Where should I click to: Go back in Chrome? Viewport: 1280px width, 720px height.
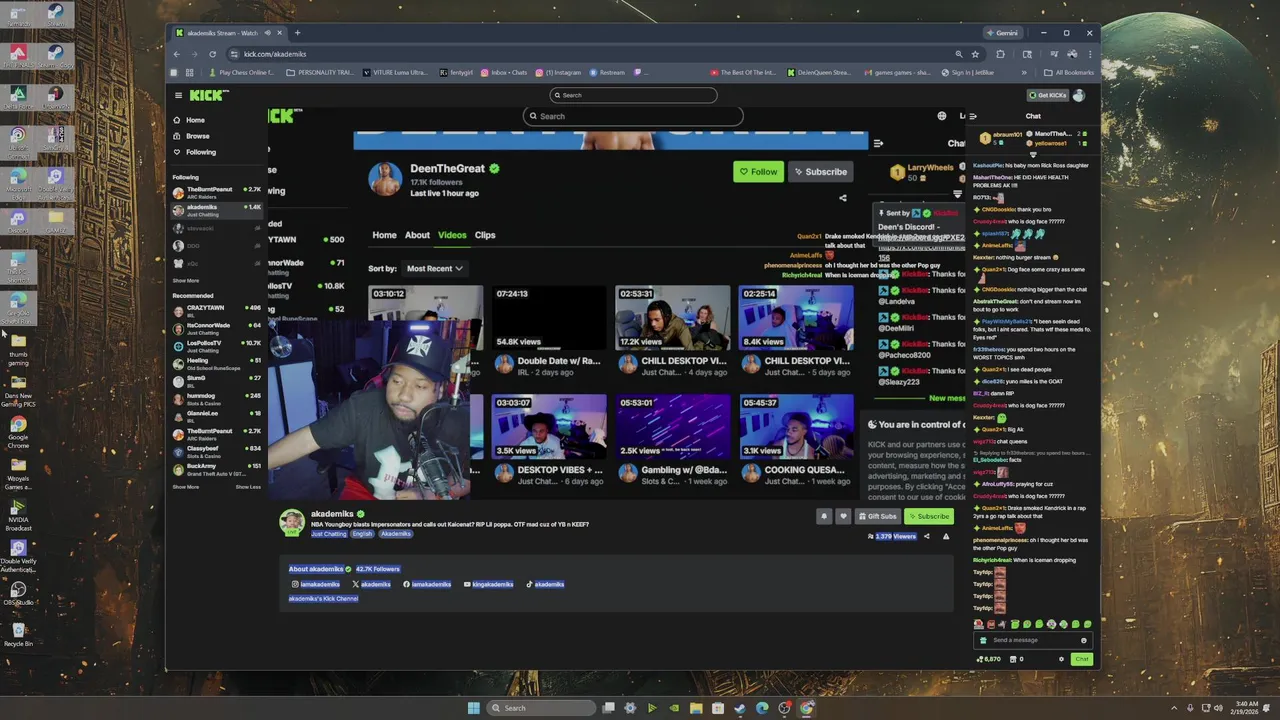point(176,54)
